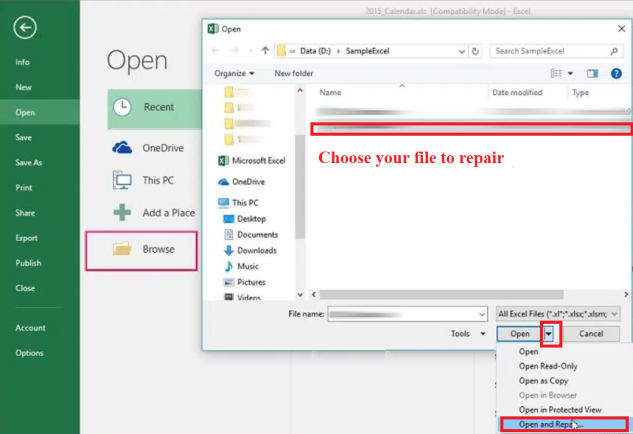The image size is (633, 434).
Task: Click the horizontal scrollbar left arrow
Action: click(x=314, y=295)
